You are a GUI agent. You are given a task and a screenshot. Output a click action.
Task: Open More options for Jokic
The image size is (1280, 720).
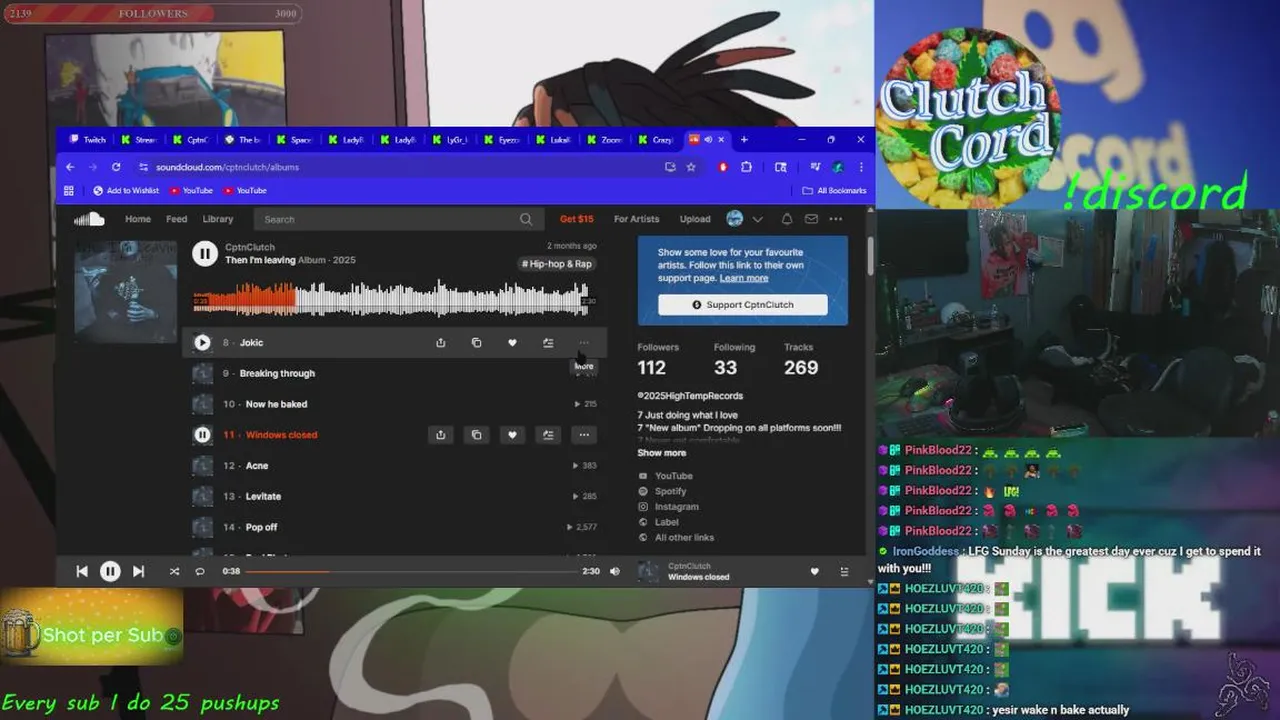click(584, 343)
